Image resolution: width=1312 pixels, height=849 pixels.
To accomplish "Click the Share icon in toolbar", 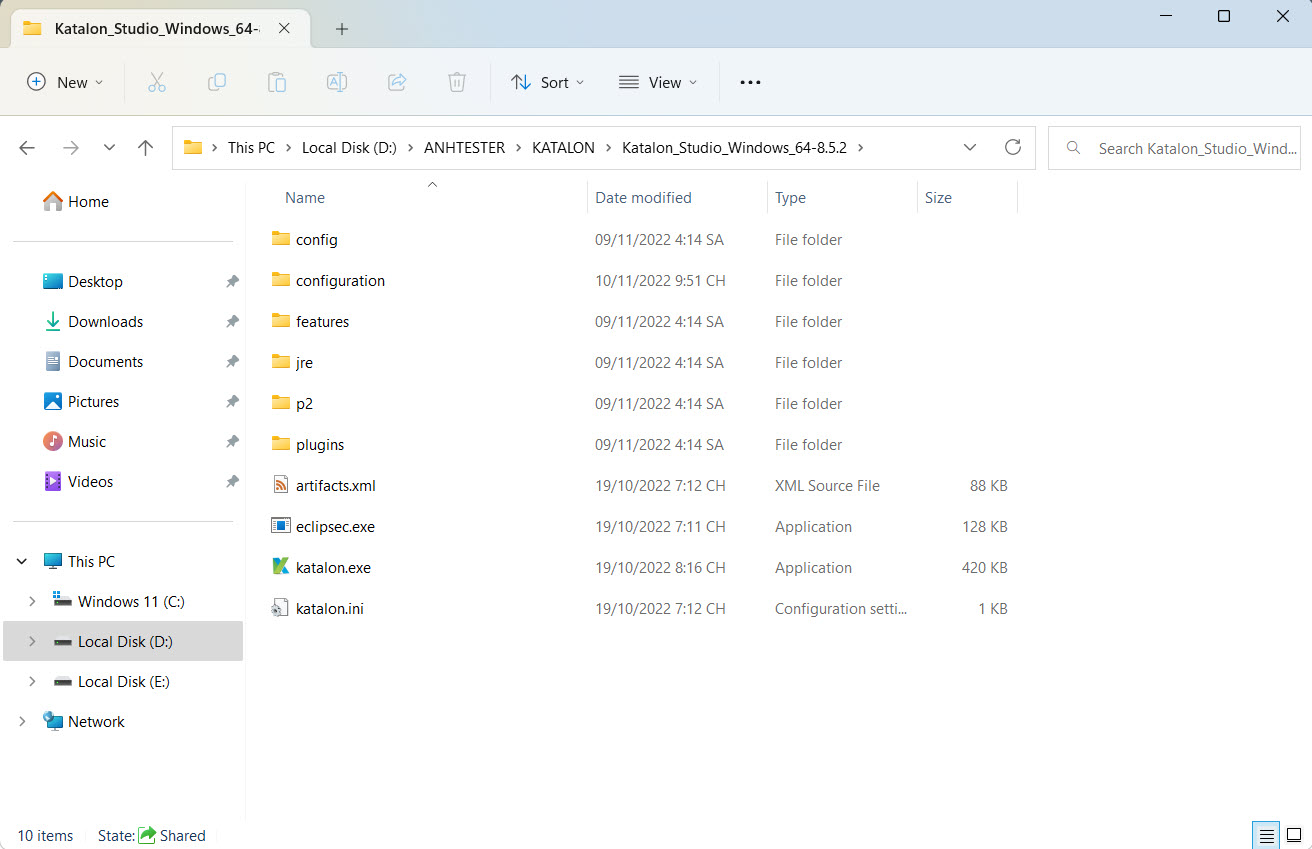I will (397, 82).
